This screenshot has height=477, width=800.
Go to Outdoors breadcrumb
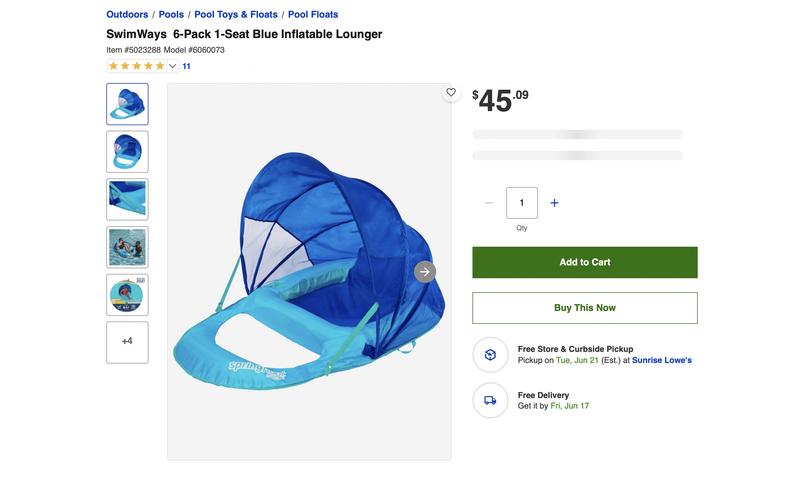click(x=127, y=14)
